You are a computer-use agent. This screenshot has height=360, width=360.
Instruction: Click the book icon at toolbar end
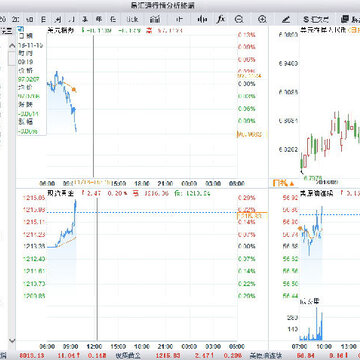click(345, 19)
